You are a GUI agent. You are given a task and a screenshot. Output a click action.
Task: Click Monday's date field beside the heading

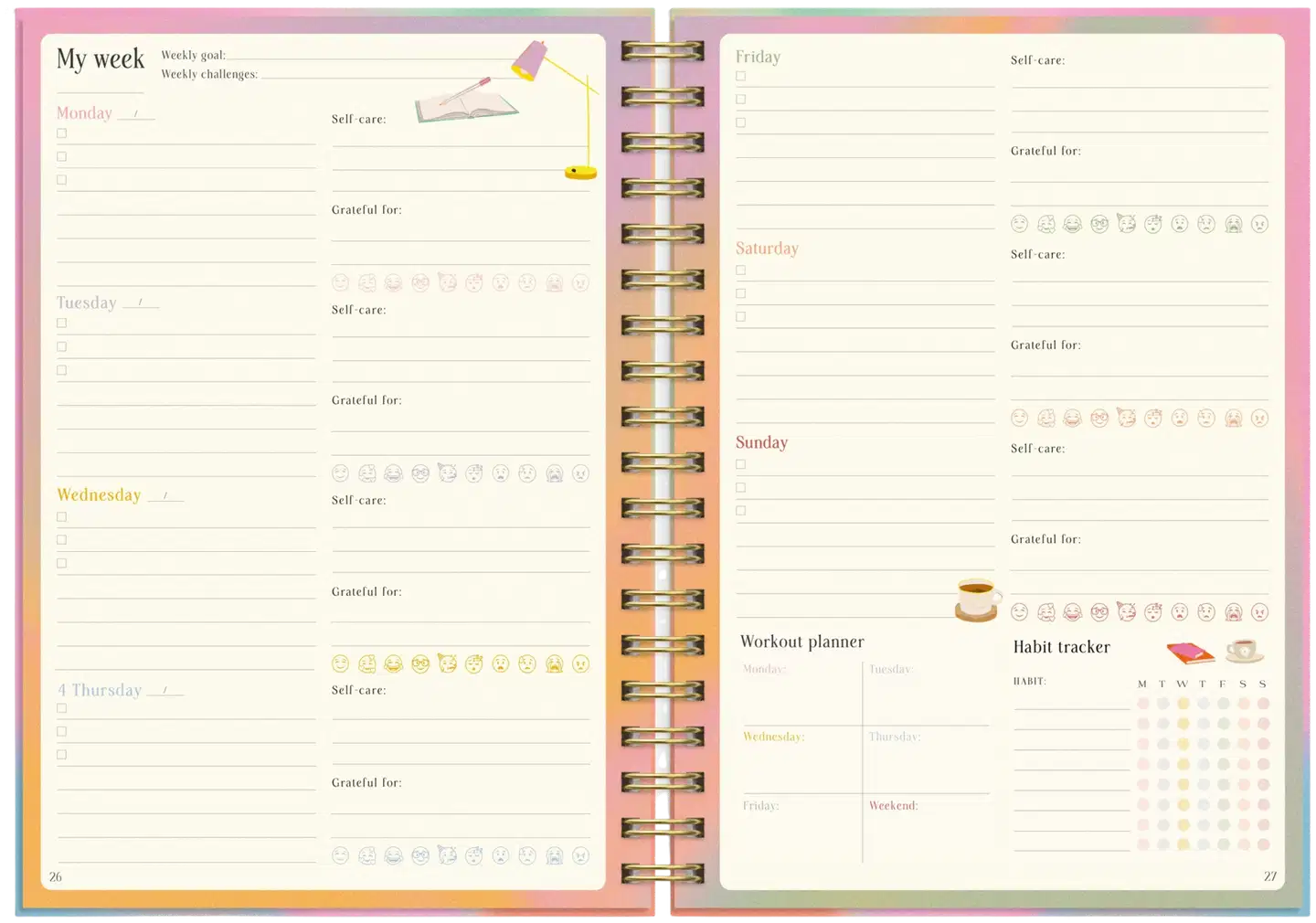click(136, 114)
